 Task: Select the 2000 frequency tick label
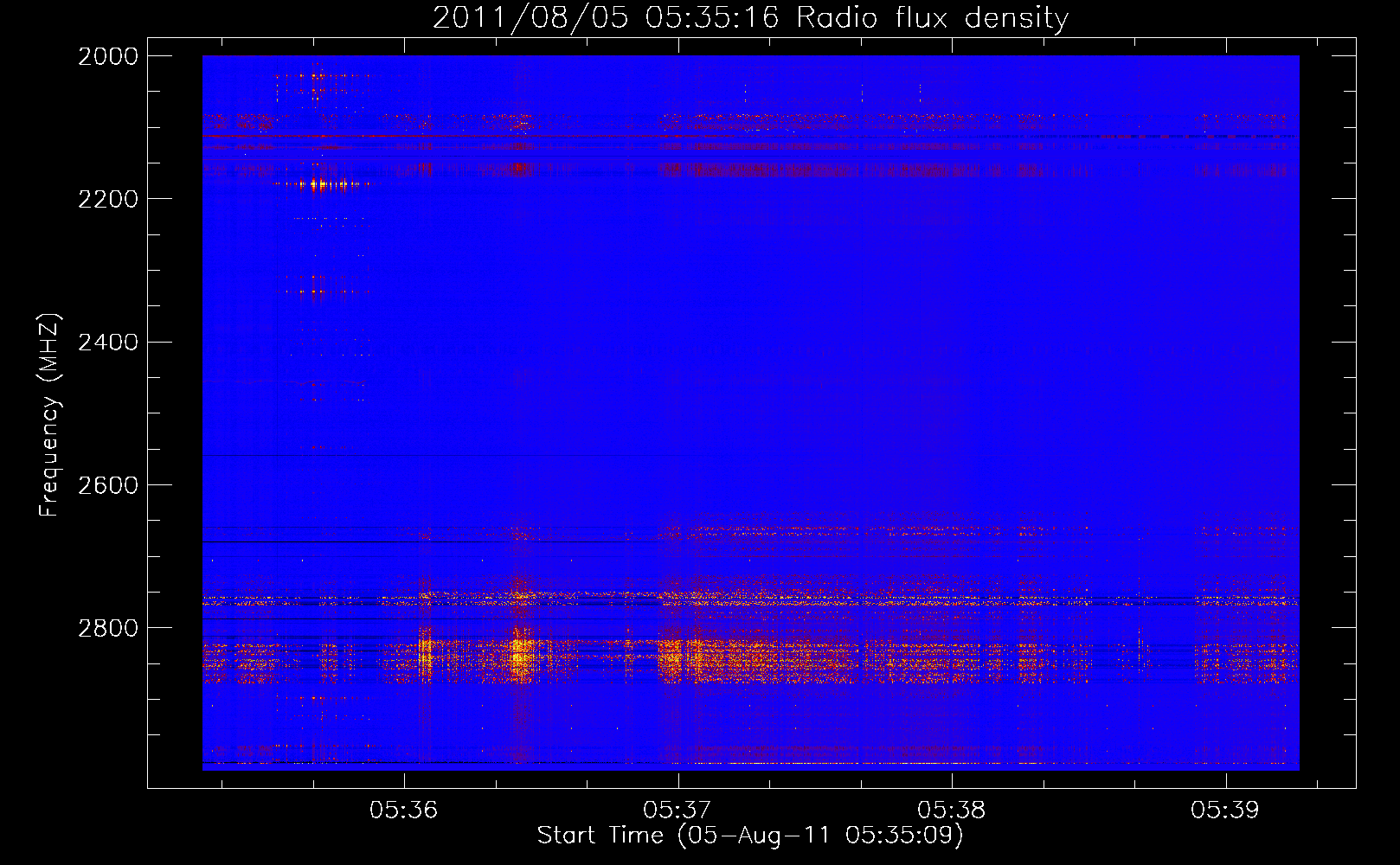point(108,56)
